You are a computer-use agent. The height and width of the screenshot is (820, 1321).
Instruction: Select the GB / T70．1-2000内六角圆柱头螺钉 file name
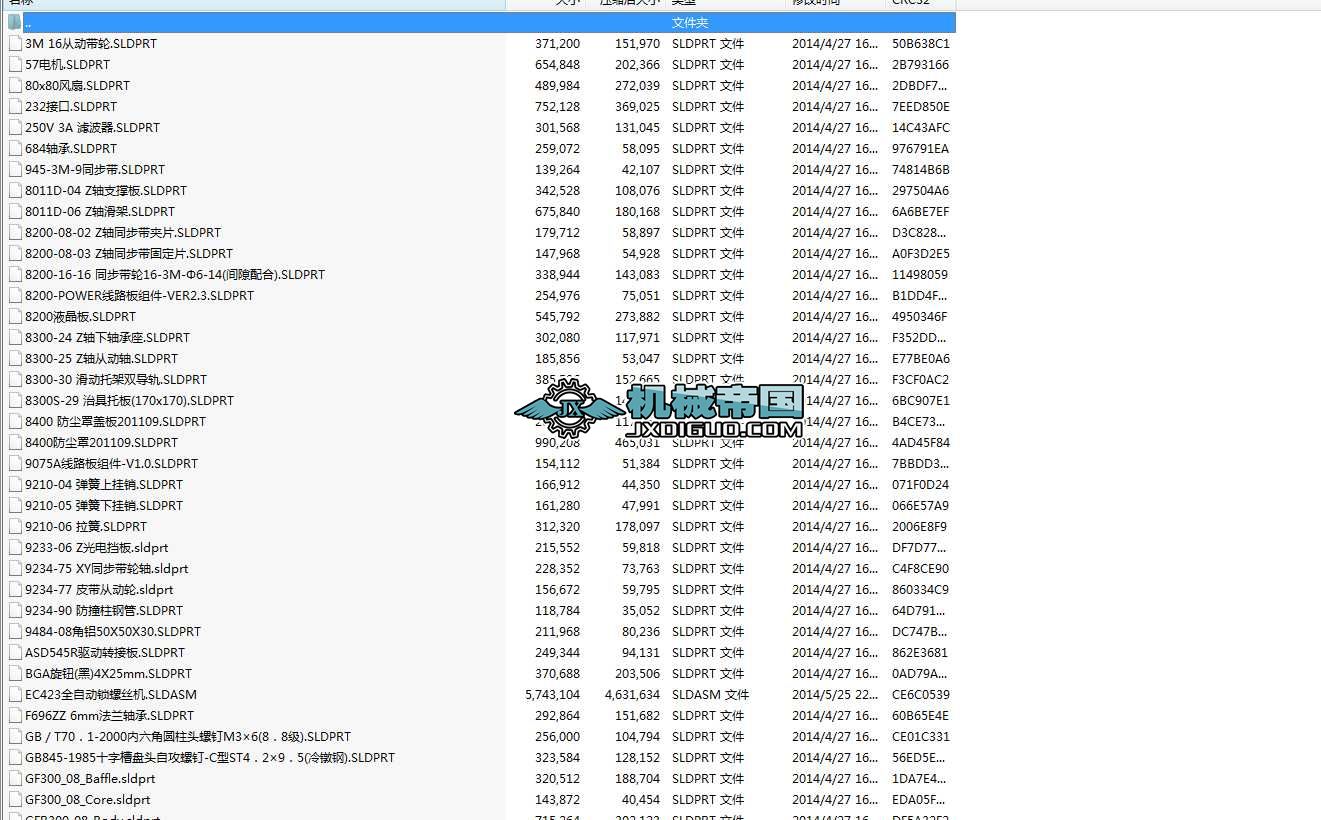click(x=188, y=736)
